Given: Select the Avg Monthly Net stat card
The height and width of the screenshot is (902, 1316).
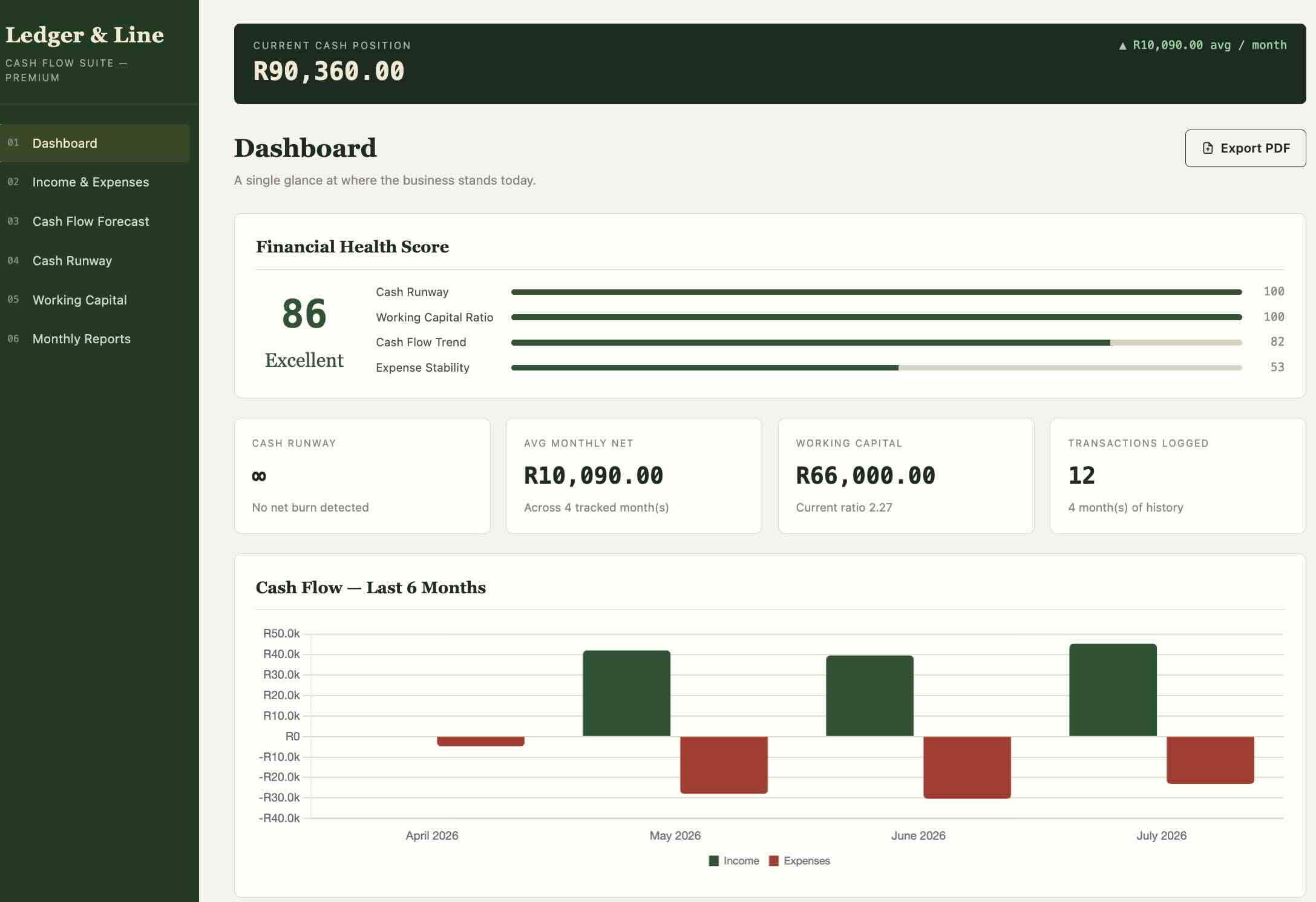Looking at the screenshot, I should click(x=634, y=476).
